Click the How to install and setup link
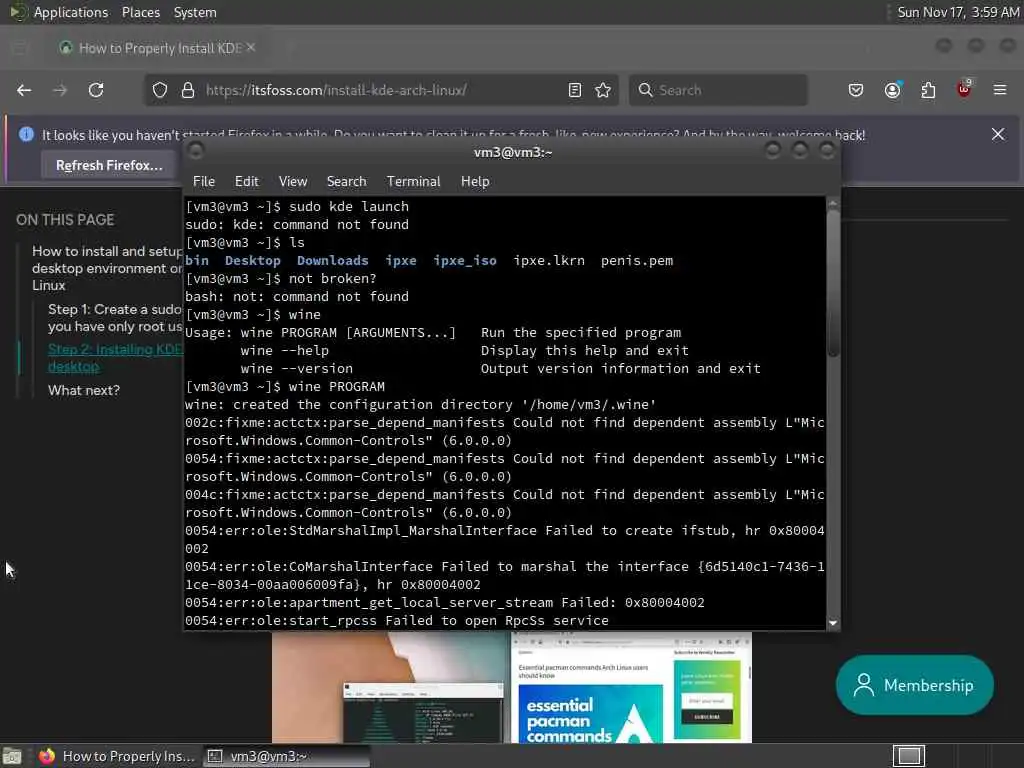This screenshot has width=1024, height=768. (x=107, y=268)
